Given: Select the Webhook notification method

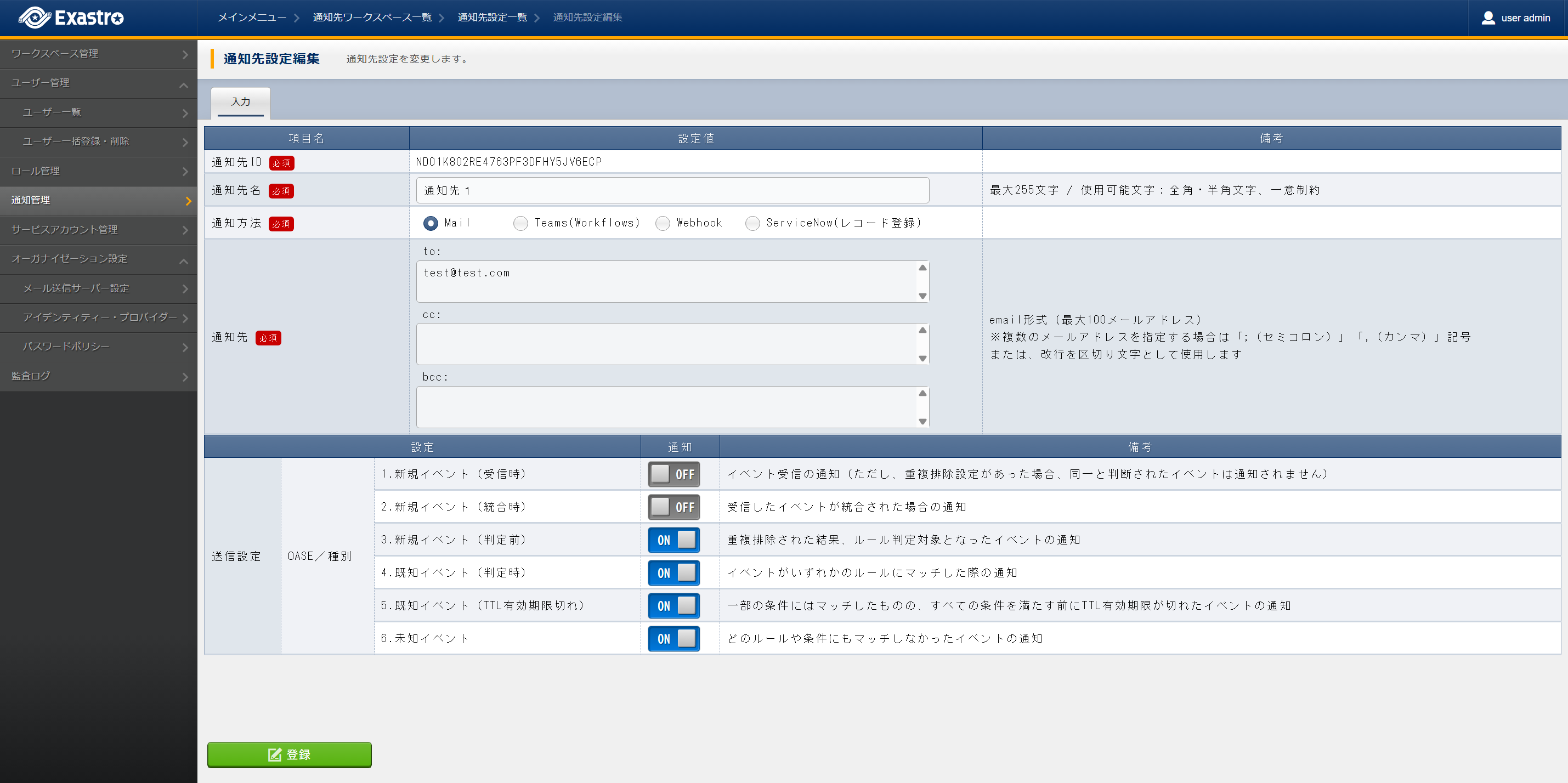Looking at the screenshot, I should coord(663,223).
